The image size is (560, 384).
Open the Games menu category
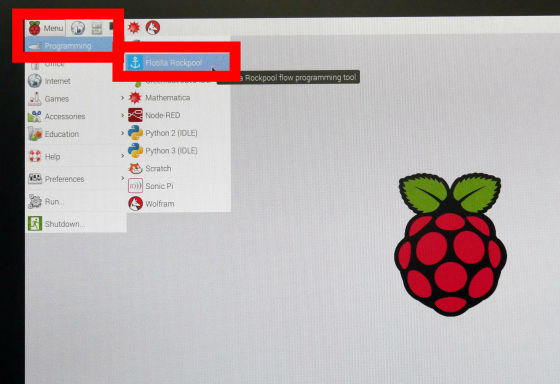click(76, 99)
